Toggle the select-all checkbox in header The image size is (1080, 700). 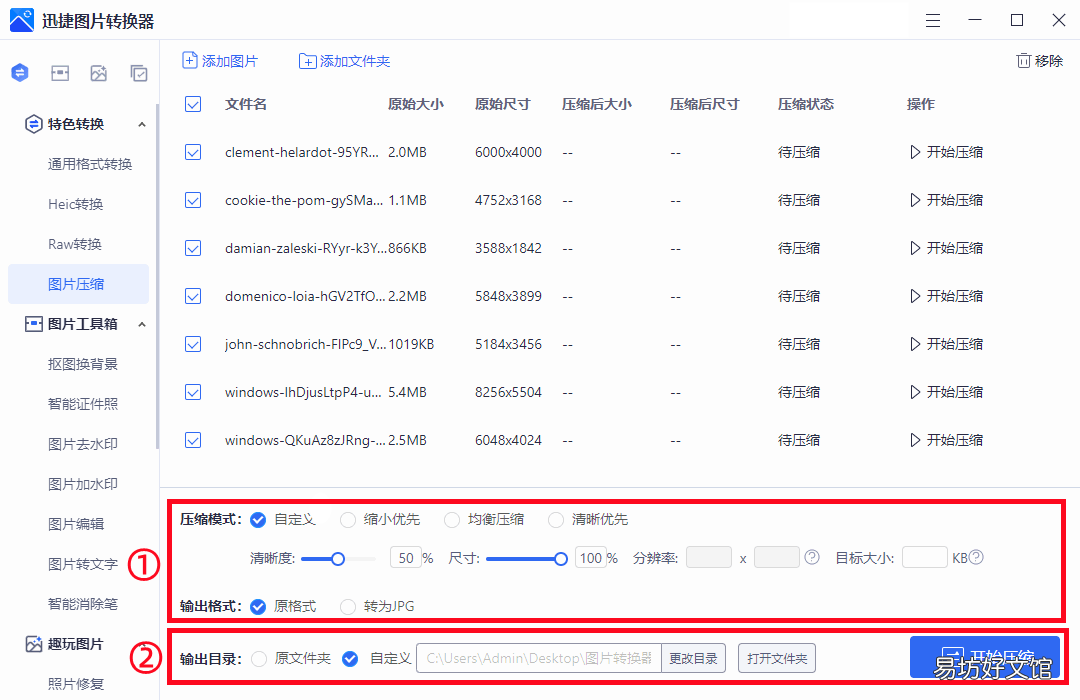coord(193,104)
